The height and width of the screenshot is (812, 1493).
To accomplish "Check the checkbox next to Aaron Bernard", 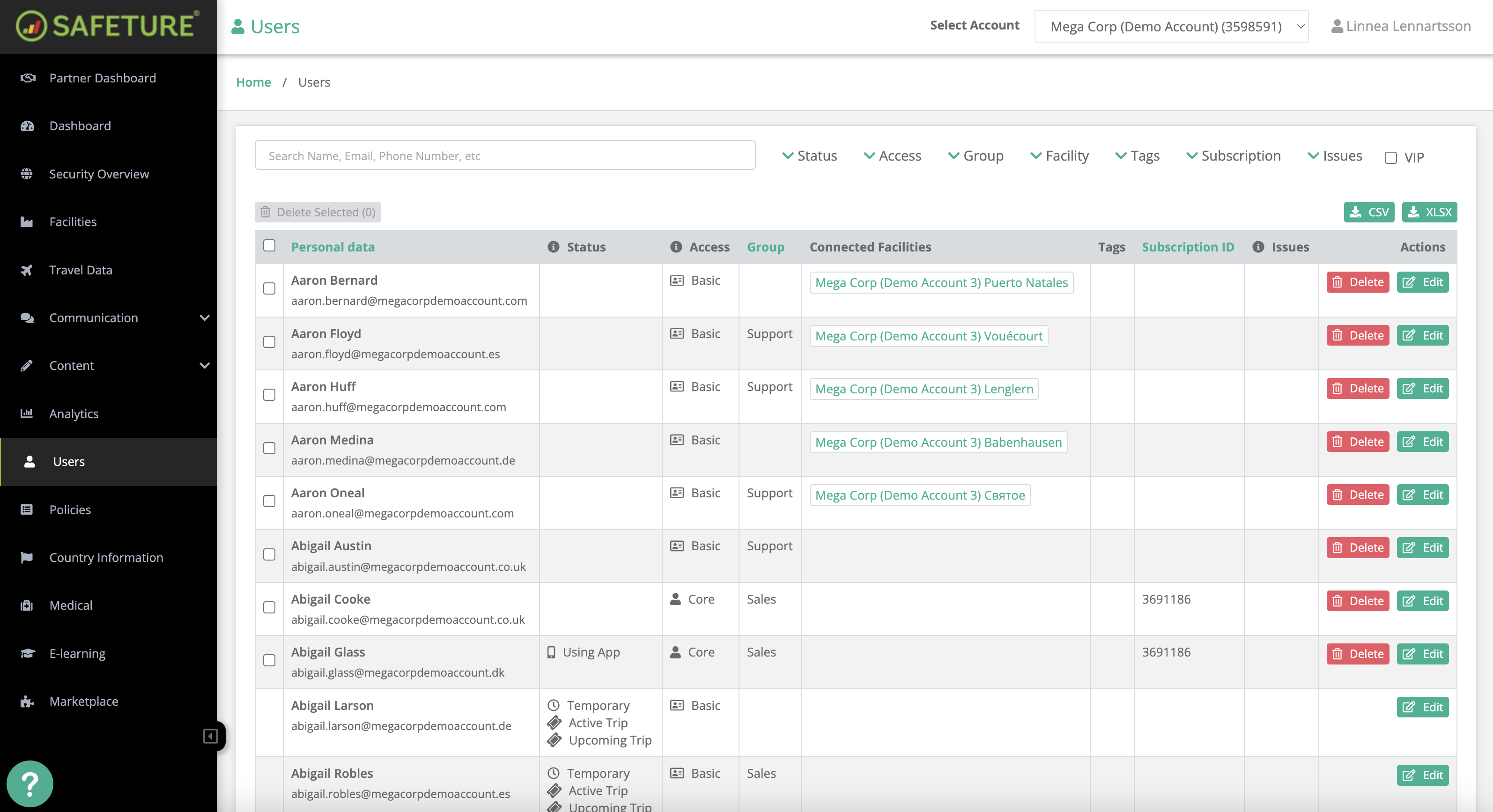I will click(269, 288).
